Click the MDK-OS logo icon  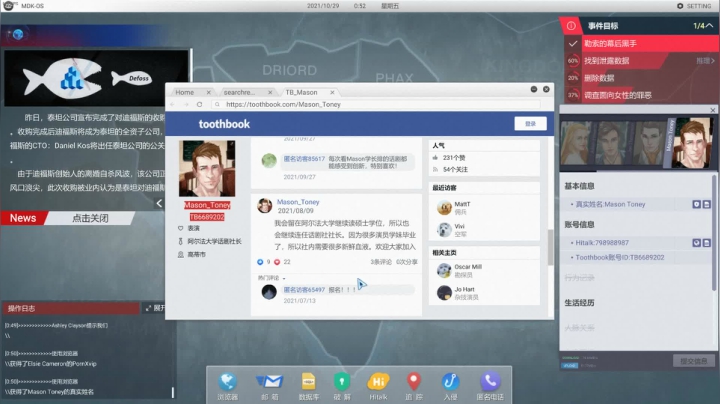pyautogui.click(x=9, y=6)
